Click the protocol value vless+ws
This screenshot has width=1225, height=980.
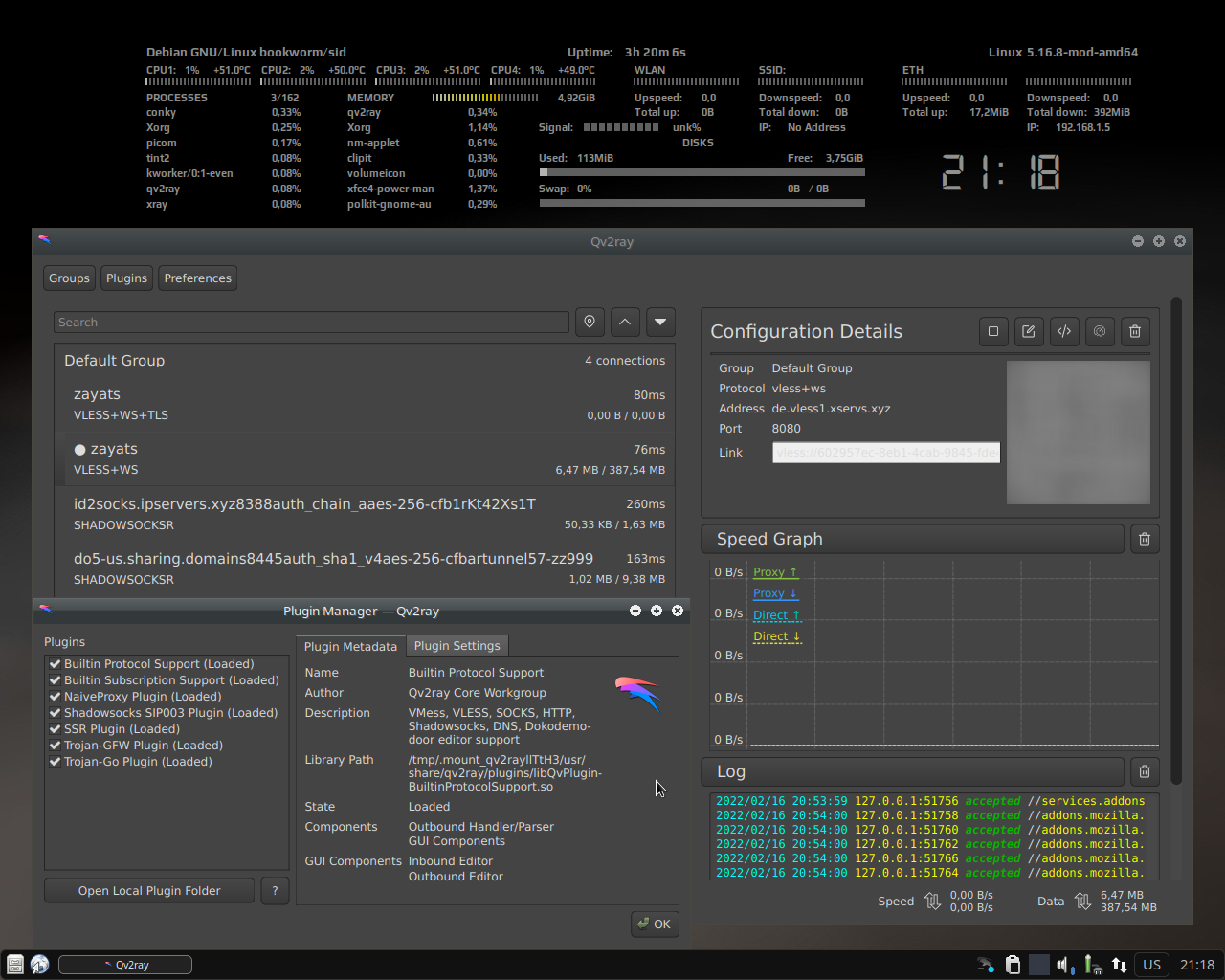coord(798,388)
